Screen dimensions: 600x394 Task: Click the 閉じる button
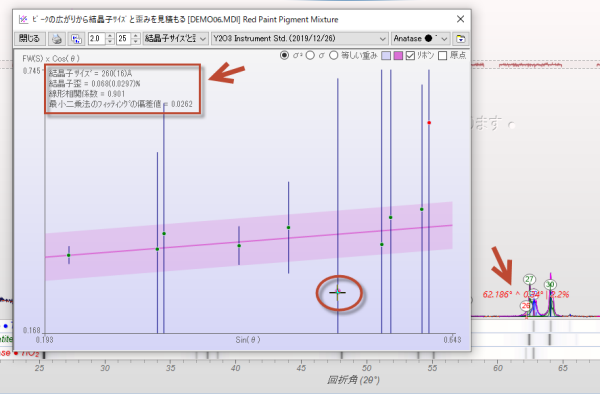tap(30, 39)
